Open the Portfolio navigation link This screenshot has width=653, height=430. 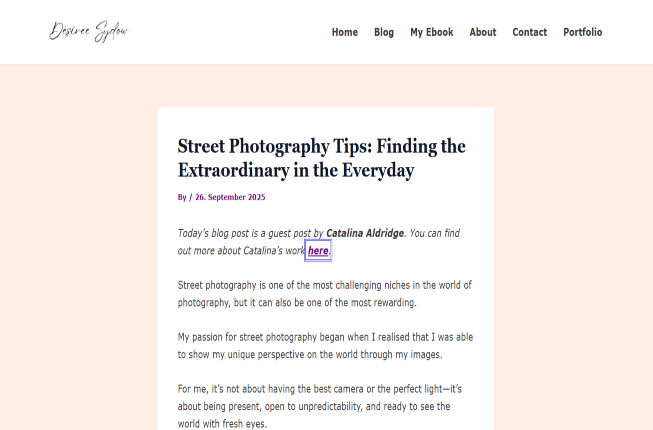582,32
